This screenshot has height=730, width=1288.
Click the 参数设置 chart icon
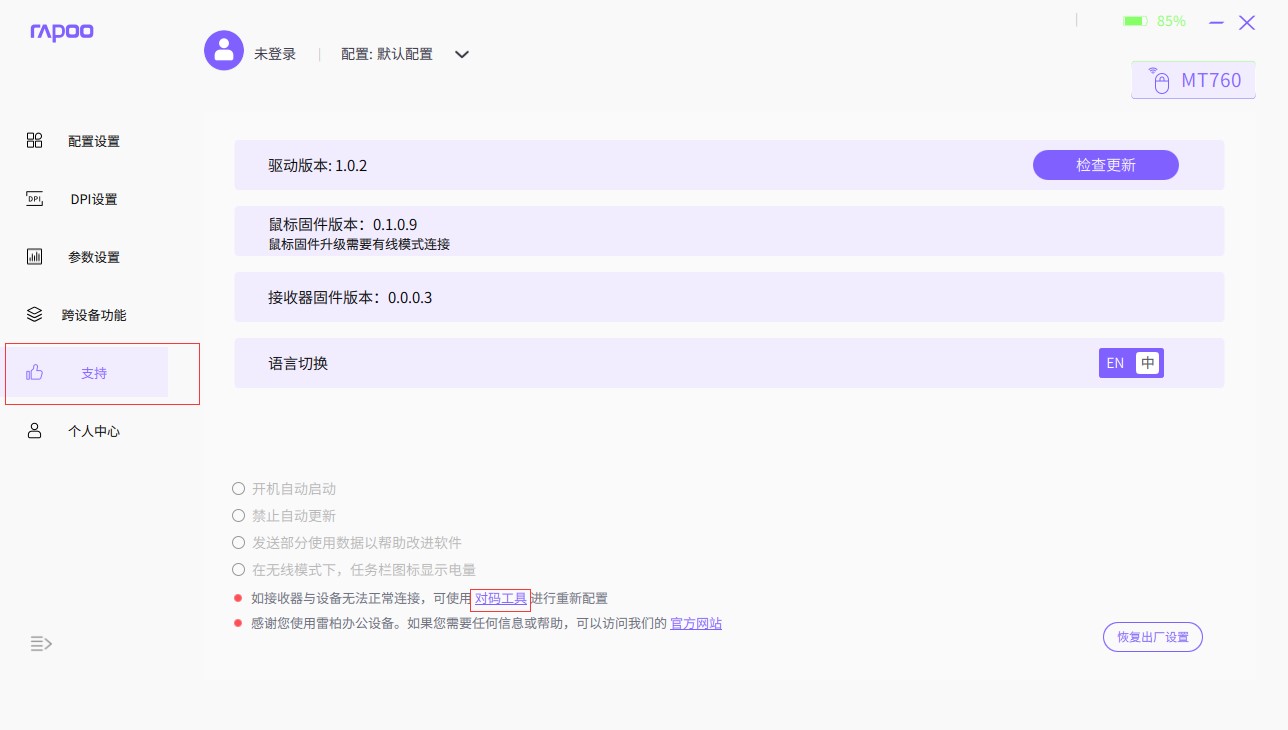[34, 257]
